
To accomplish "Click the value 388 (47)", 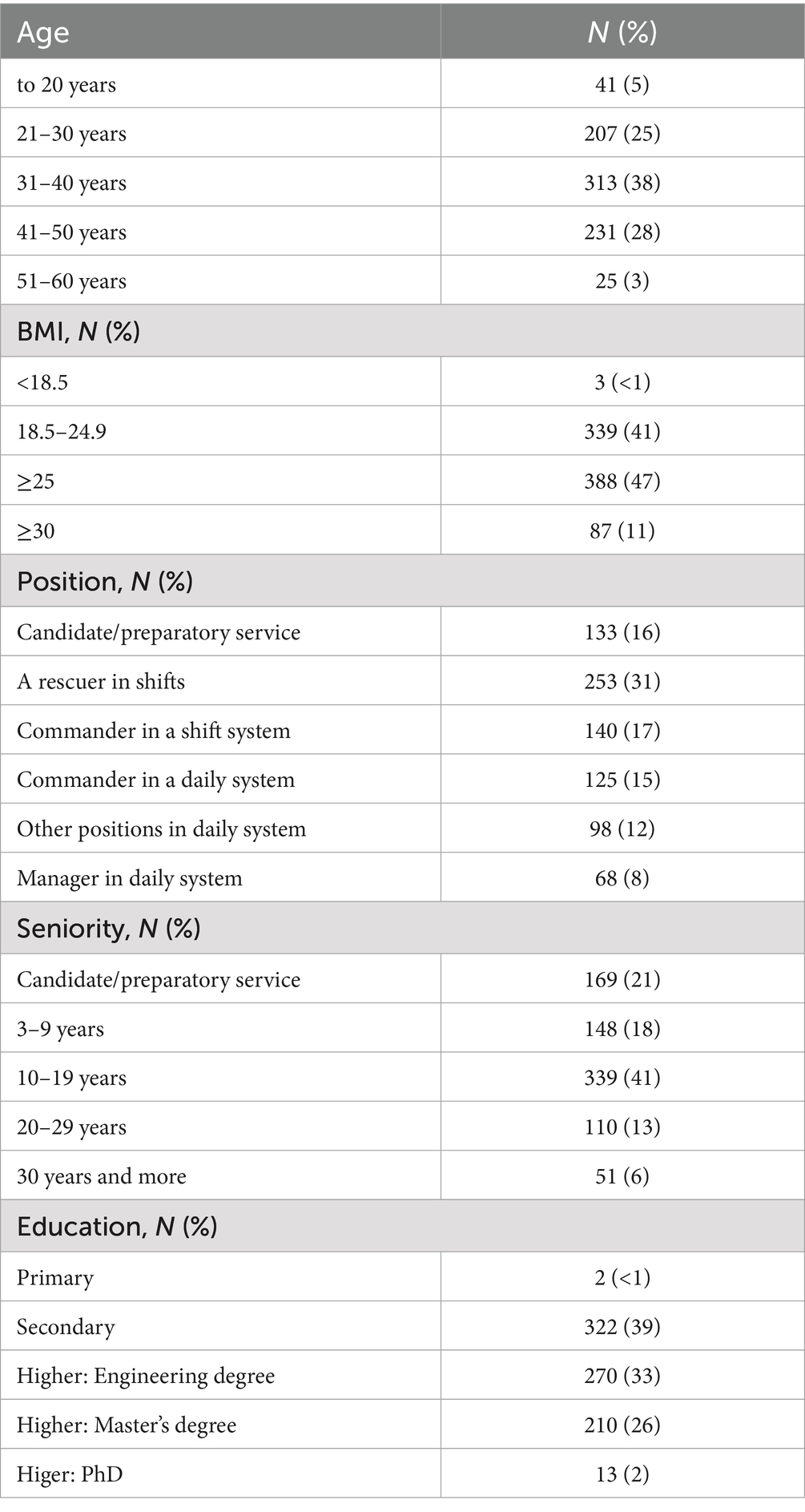I will click(x=622, y=481).
